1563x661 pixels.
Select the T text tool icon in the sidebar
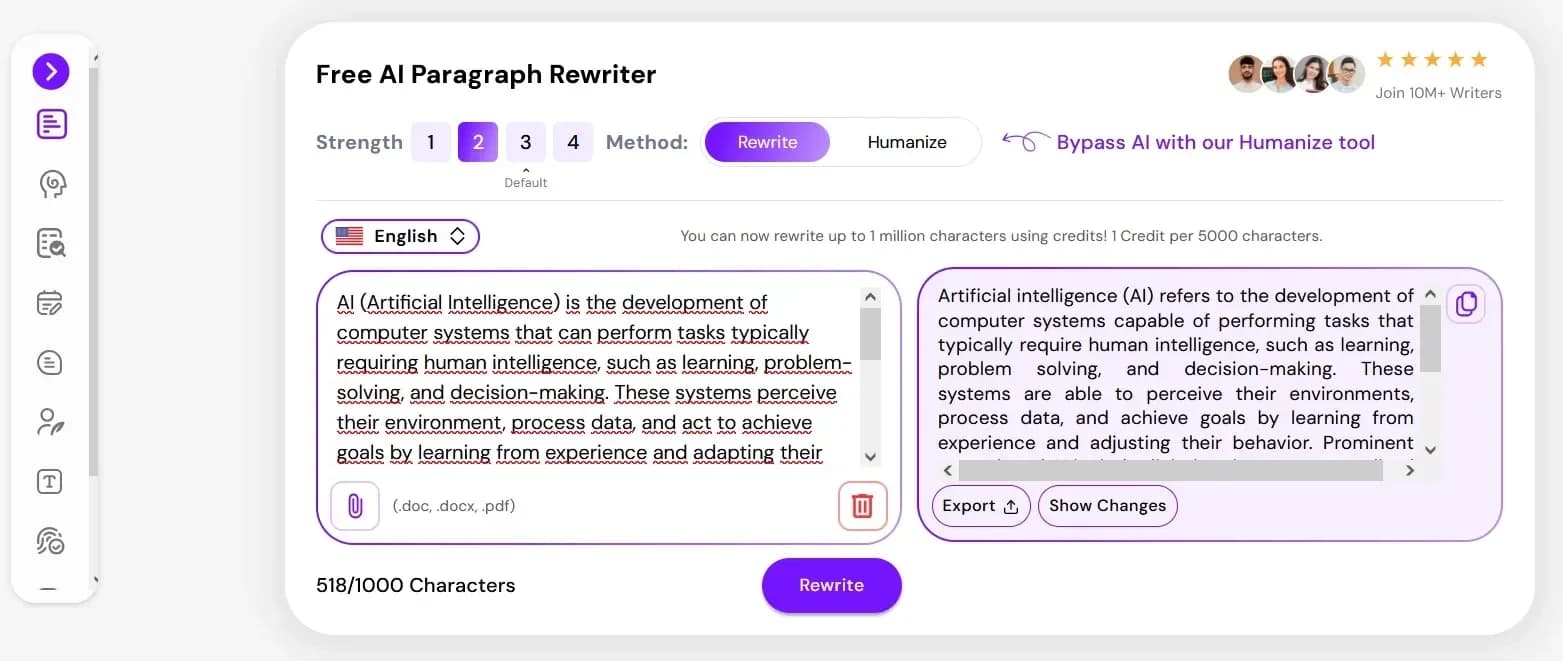[x=51, y=481]
